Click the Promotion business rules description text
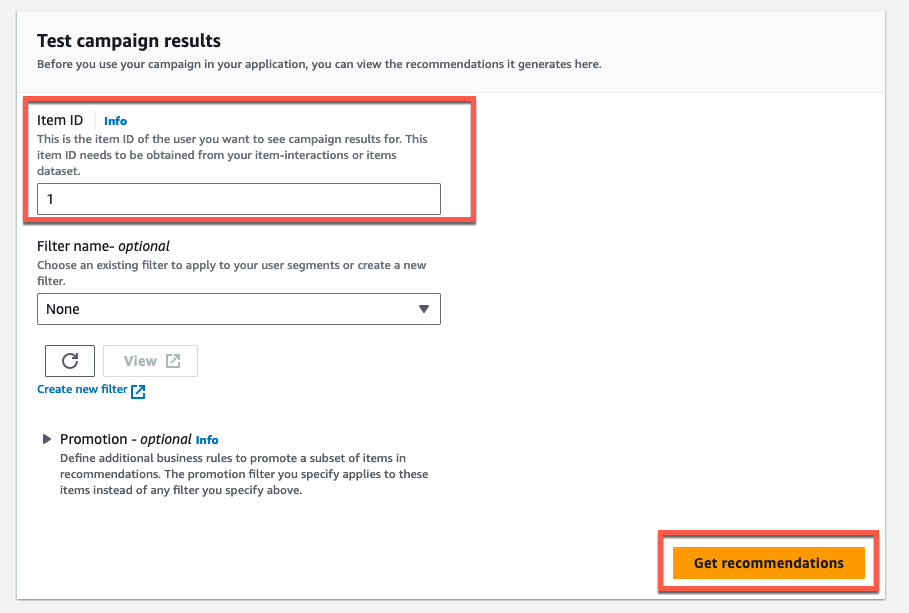The width and height of the screenshot is (909, 613). (244, 474)
